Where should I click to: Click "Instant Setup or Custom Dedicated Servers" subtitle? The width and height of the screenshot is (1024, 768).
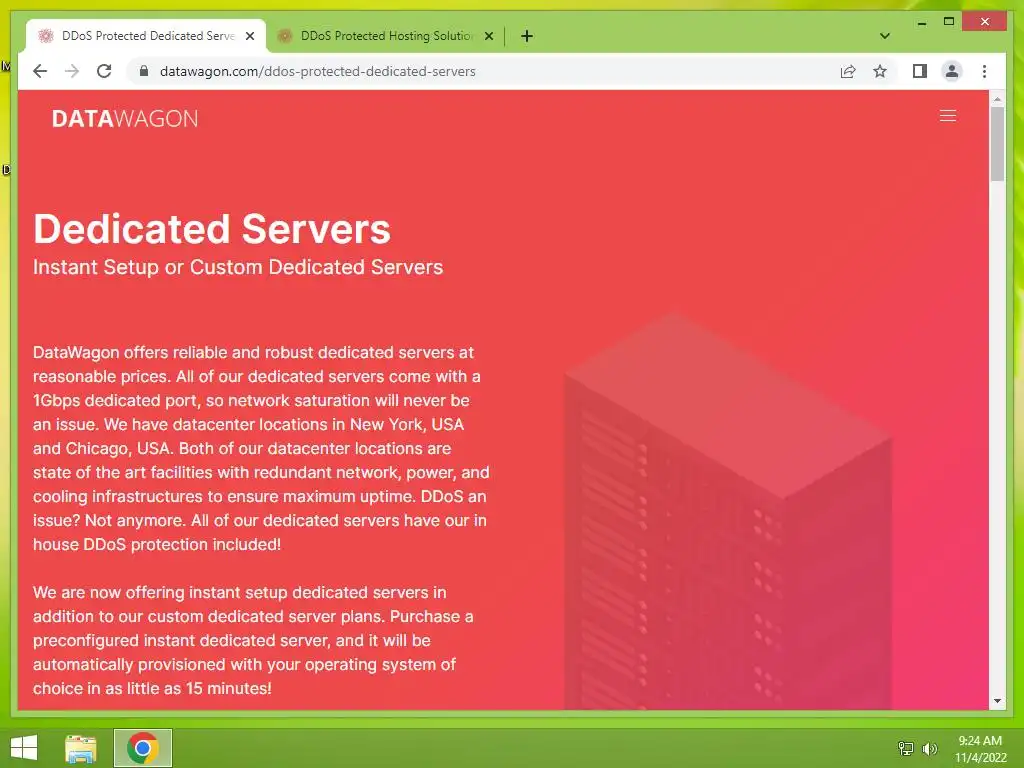[238, 267]
